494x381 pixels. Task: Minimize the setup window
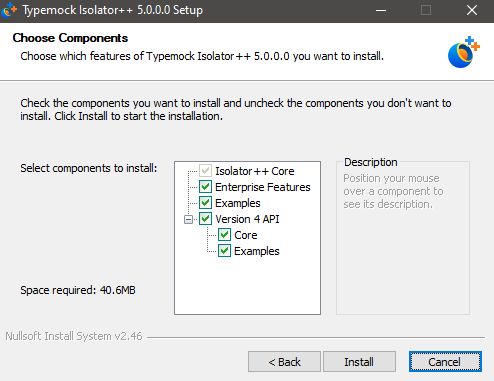[x=381, y=10]
